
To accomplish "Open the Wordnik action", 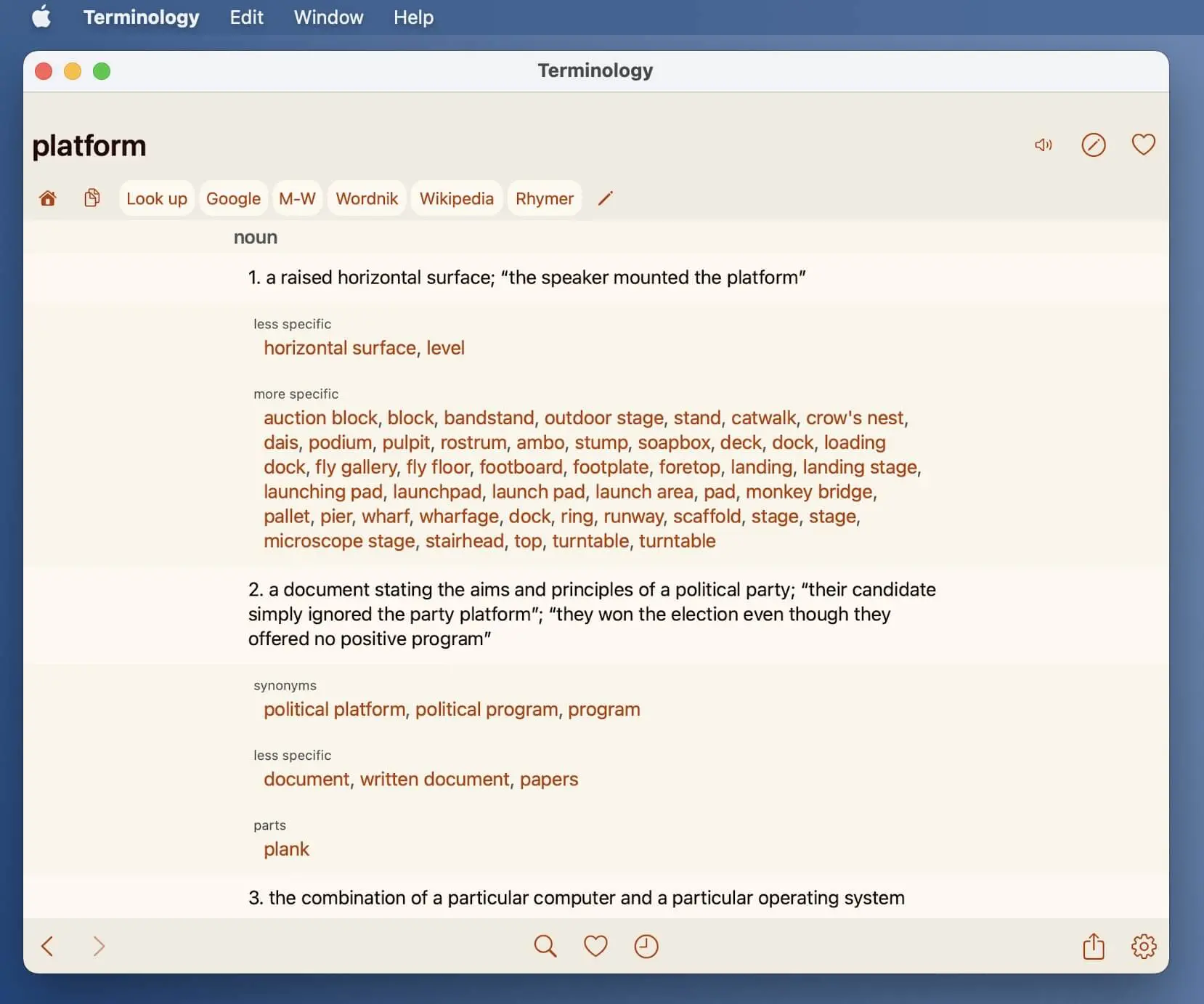I will 367,198.
